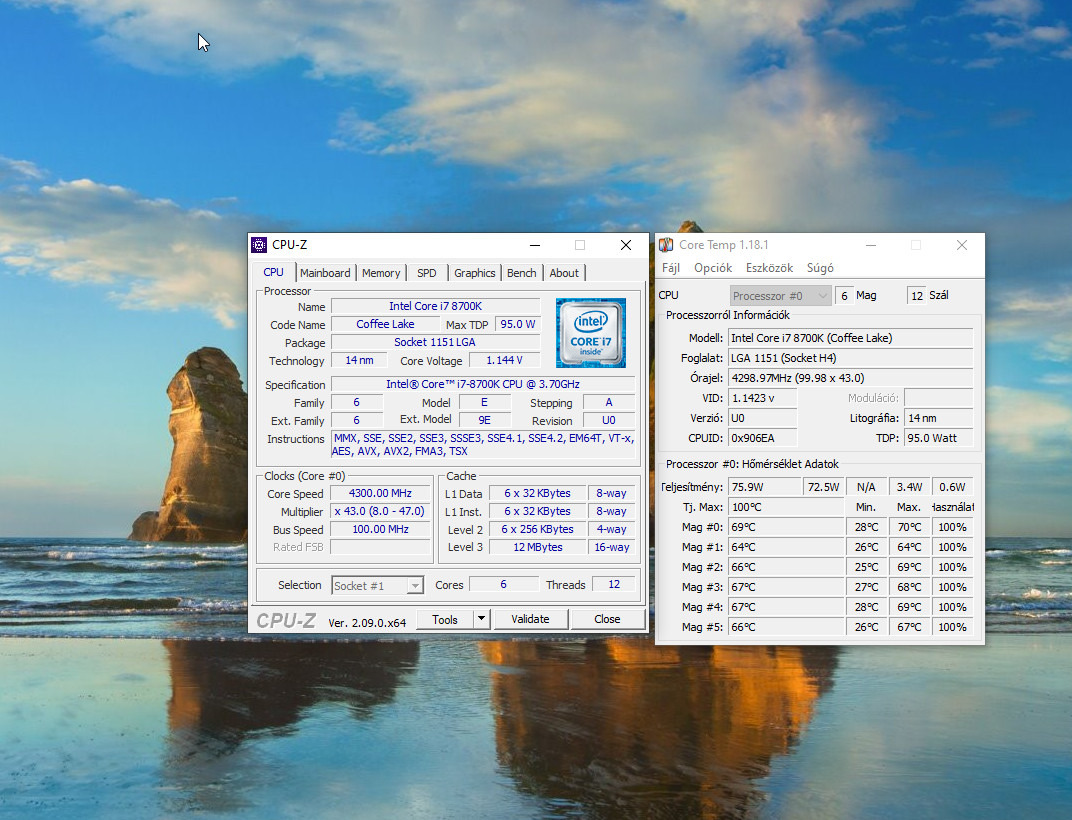The width and height of the screenshot is (1072, 820).
Task: Click the Core Temp title bar icon
Action: point(666,245)
